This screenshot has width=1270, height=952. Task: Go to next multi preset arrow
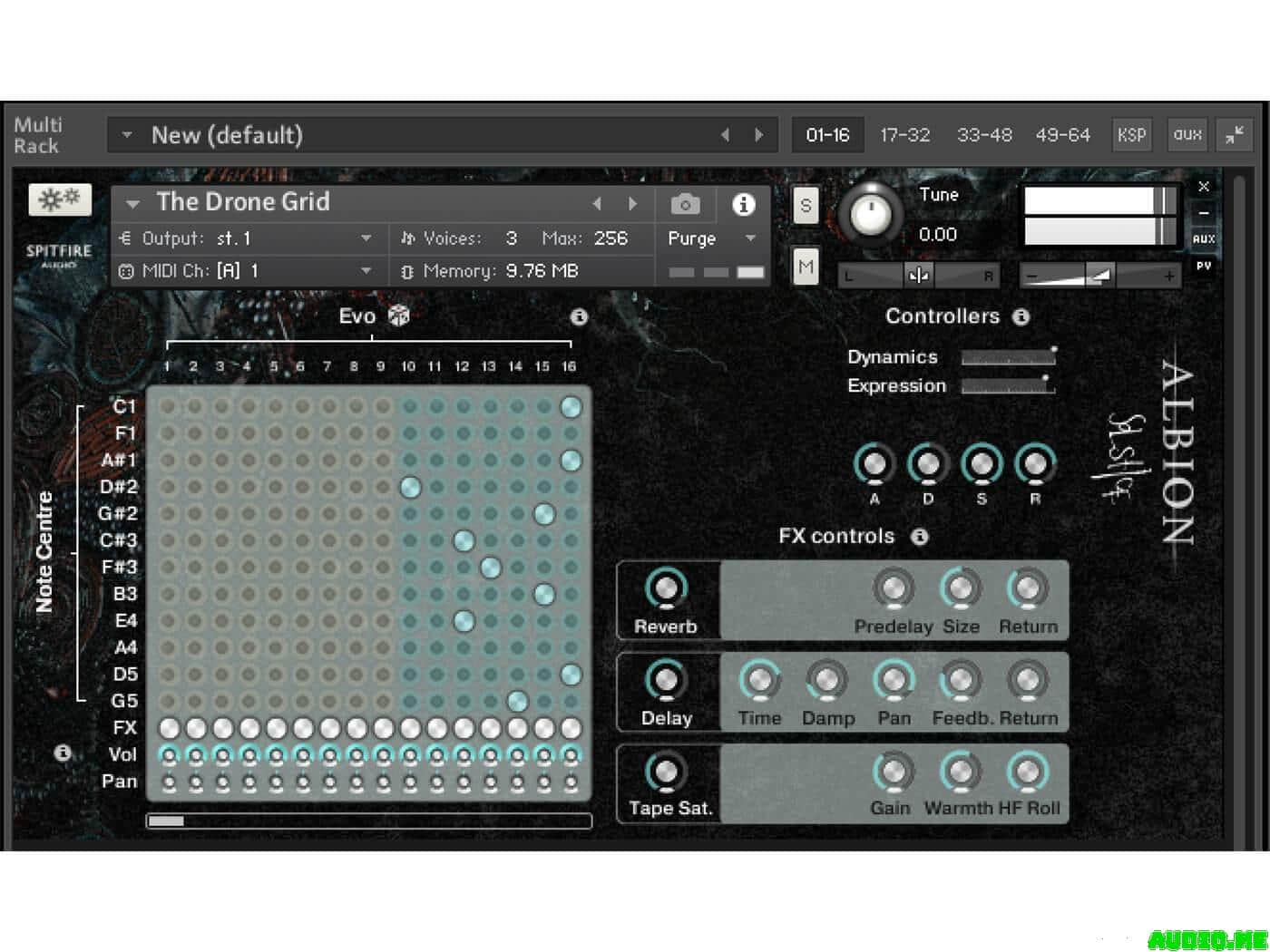(758, 135)
